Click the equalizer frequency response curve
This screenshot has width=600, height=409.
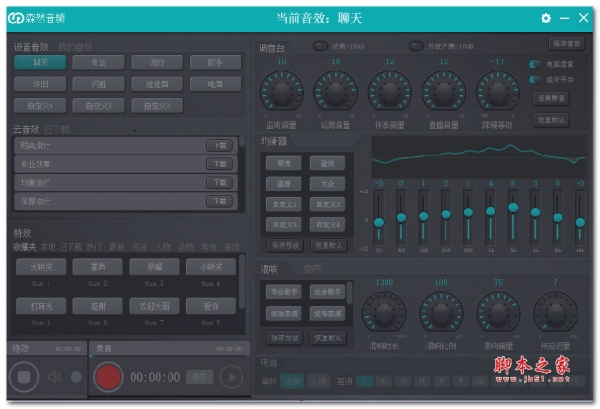[x=478, y=156]
